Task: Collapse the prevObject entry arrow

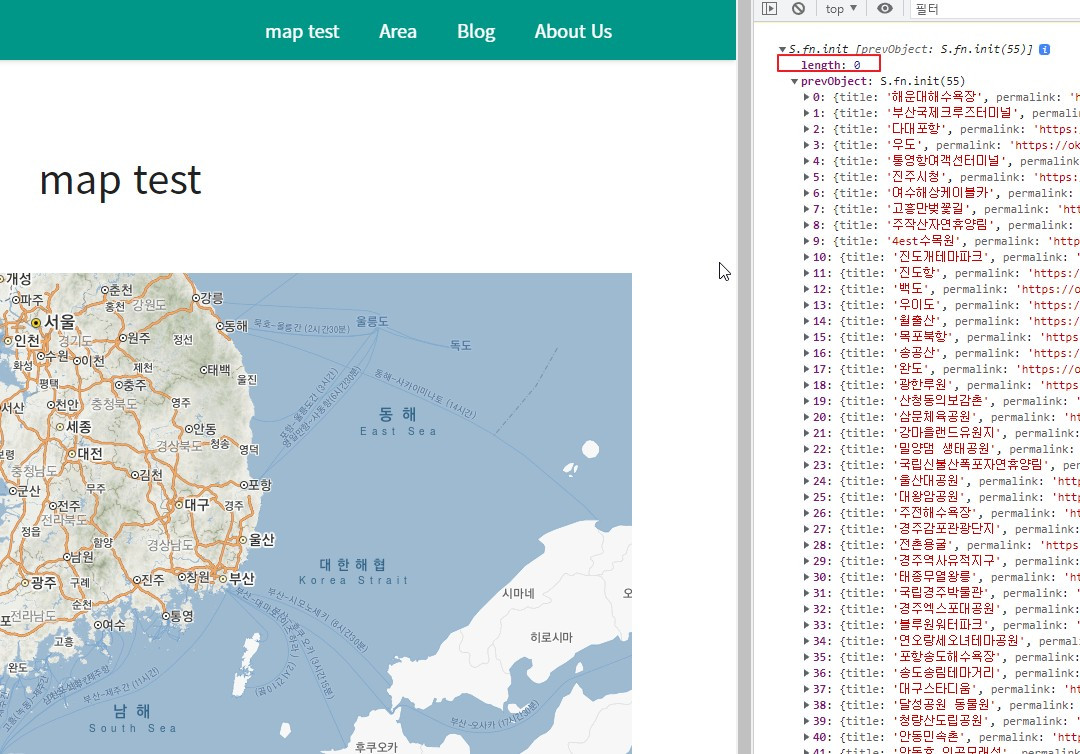Action: click(794, 81)
